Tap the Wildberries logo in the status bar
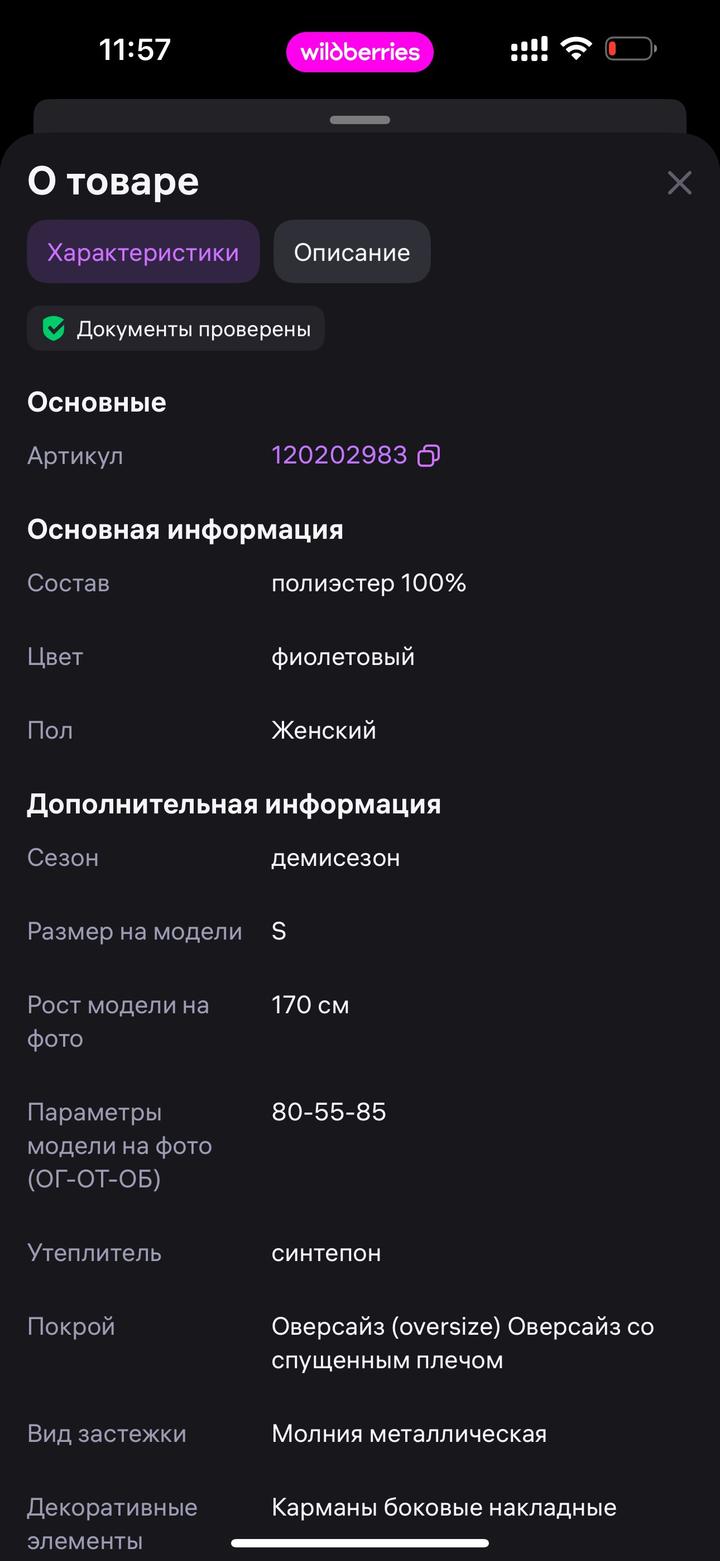Viewport: 720px width, 1561px height. [359, 52]
